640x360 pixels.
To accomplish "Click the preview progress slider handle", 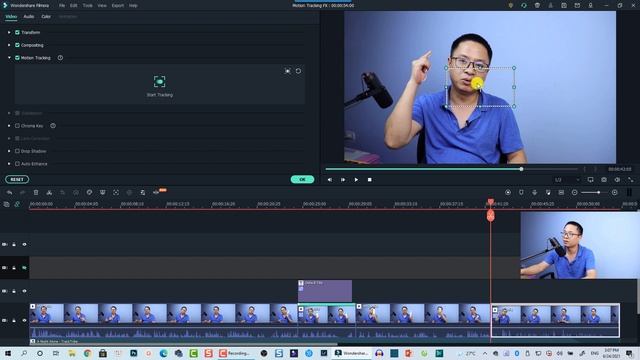I will (x=521, y=169).
